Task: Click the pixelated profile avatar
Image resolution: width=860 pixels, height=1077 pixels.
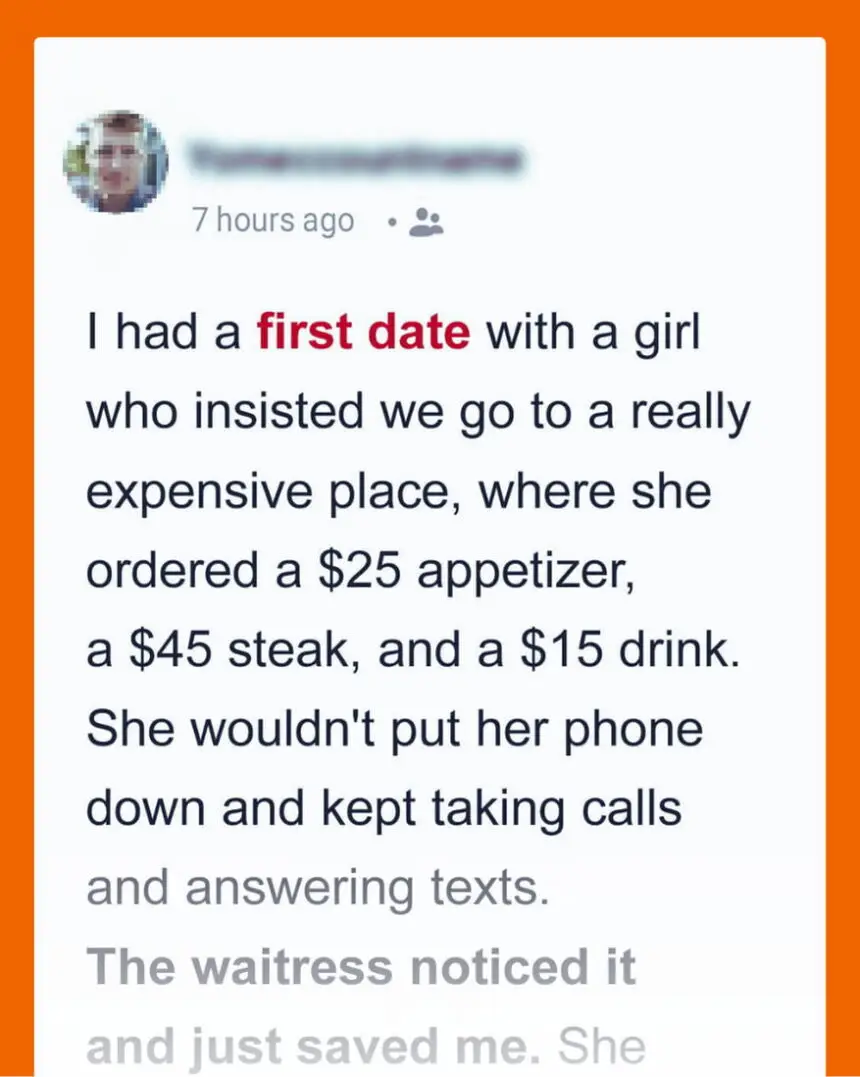Action: (116, 160)
